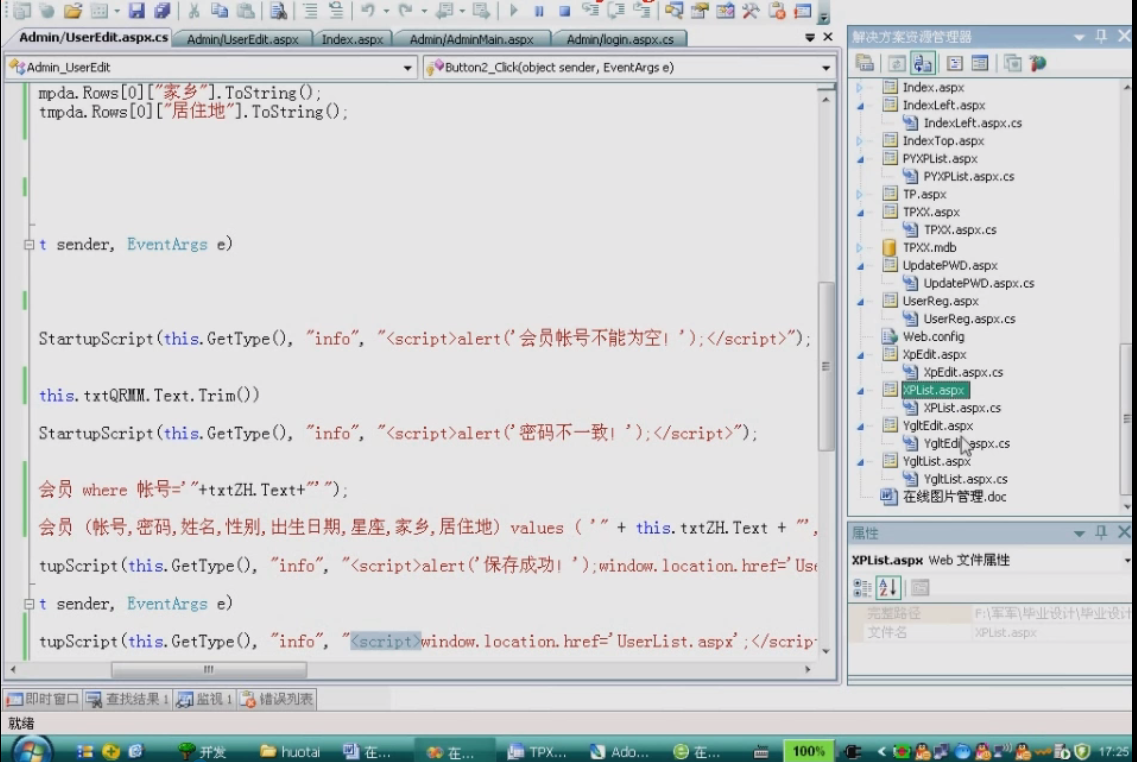
Task: Click the Property Pages icon in Properties panel
Action: pos(920,587)
